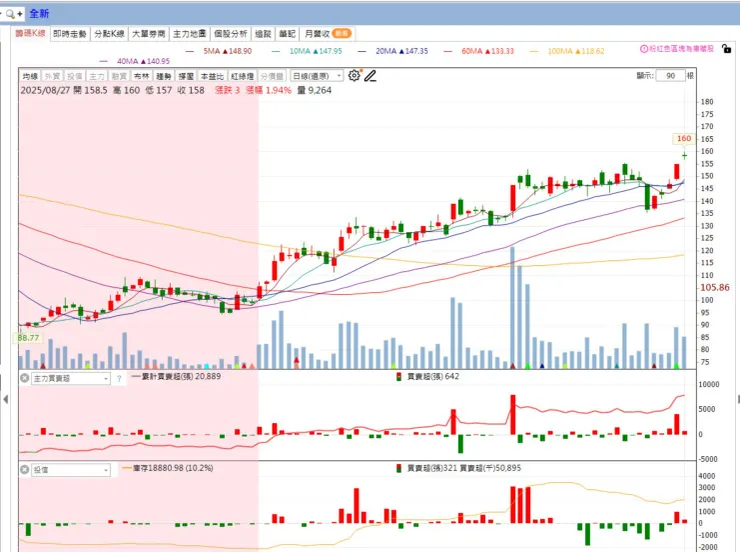Click the 量 9,264 volume value
This screenshot has width=740, height=552.
314,90
